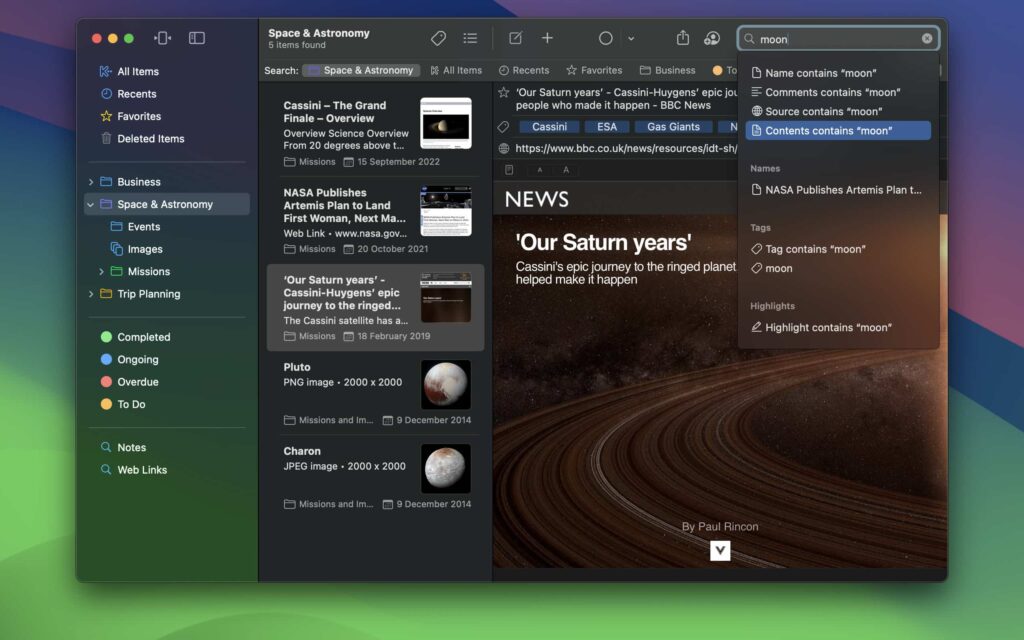Image resolution: width=1024 pixels, height=640 pixels.
Task: Click the share icon in the toolbar
Action: [684, 38]
